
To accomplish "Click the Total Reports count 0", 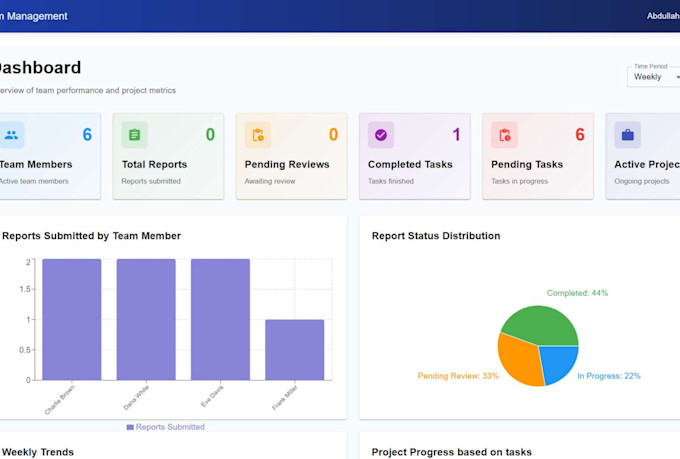I will coord(210,134).
